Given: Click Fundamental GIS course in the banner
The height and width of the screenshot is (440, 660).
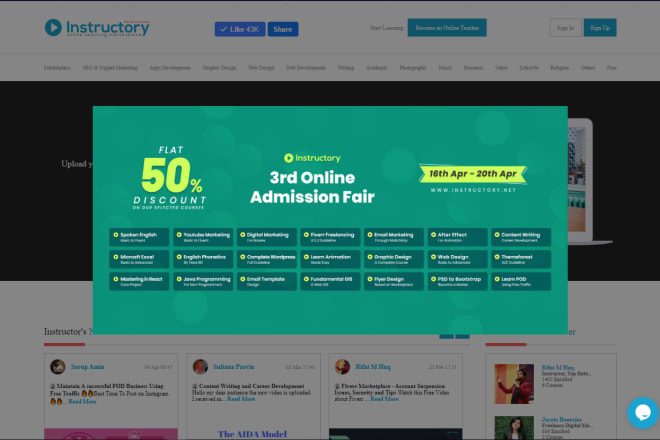Looking at the screenshot, I should (x=330, y=281).
